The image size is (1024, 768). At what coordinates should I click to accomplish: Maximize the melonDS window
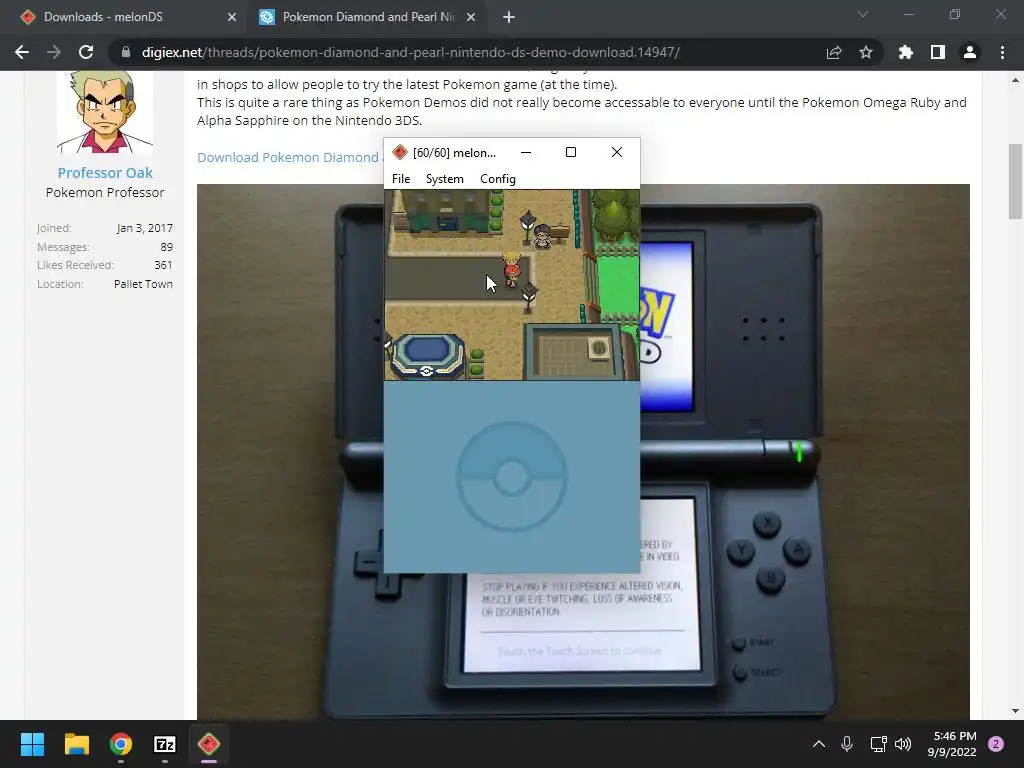pyautogui.click(x=571, y=152)
